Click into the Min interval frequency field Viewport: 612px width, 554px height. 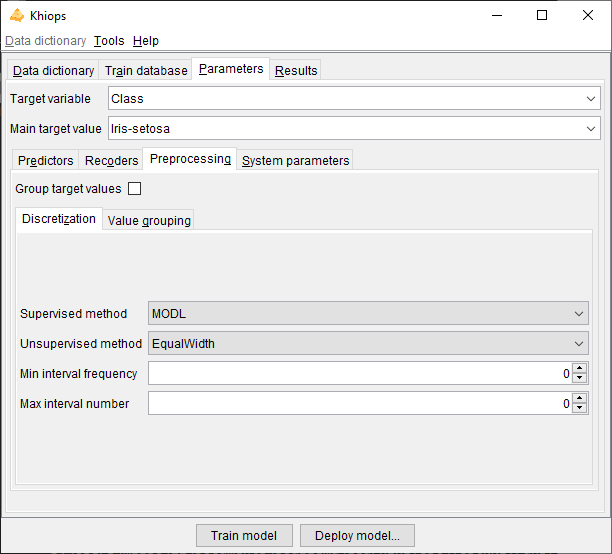tap(355, 374)
